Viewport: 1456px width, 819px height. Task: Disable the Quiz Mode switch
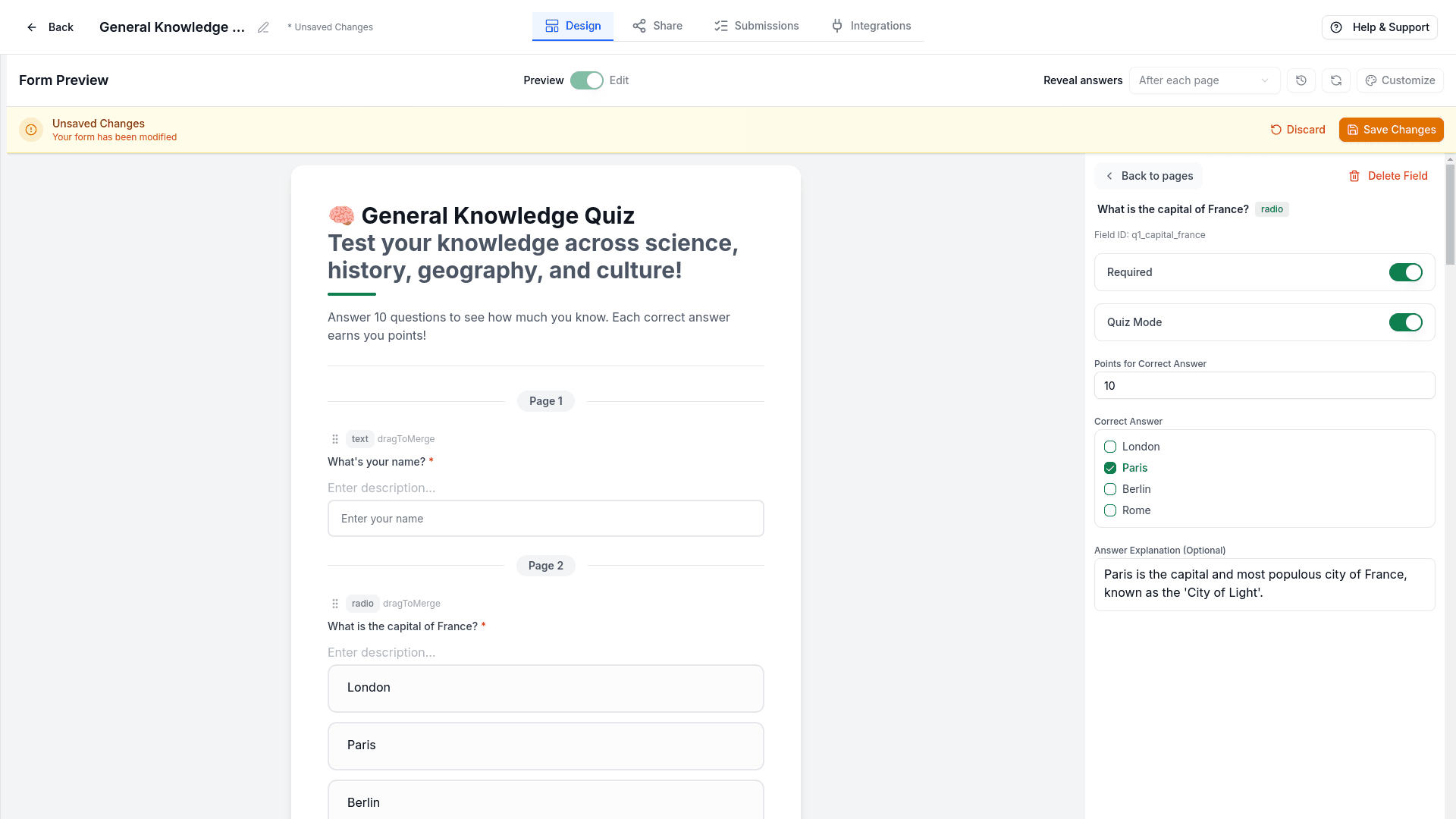point(1405,322)
